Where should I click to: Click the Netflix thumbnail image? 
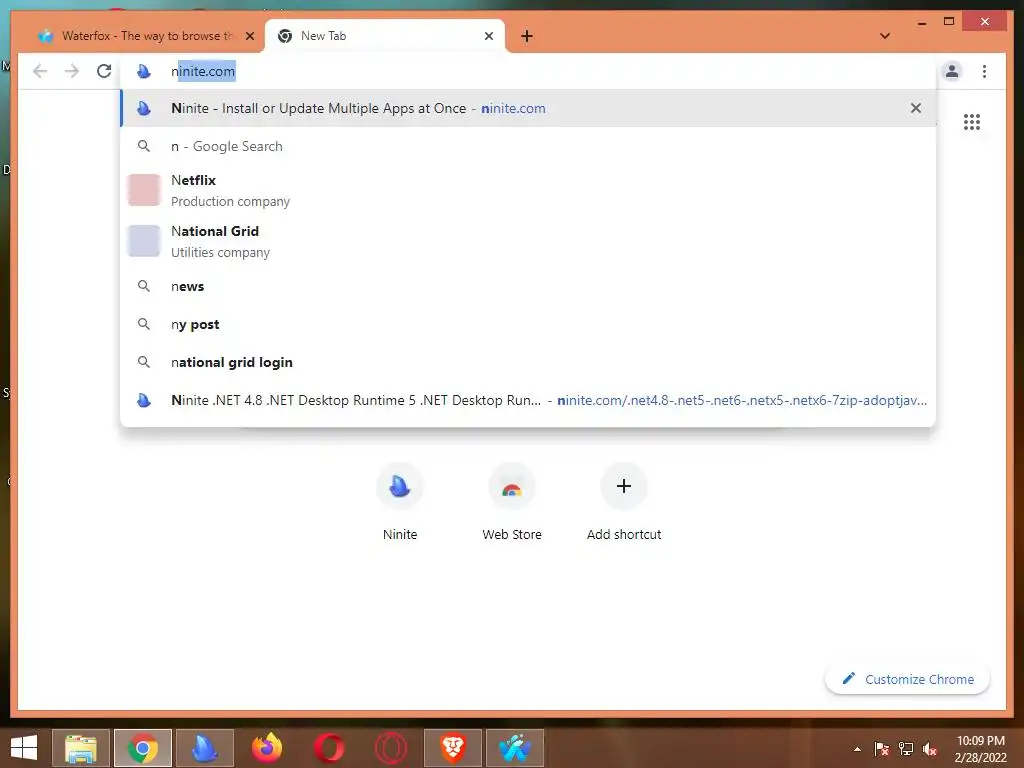144,190
